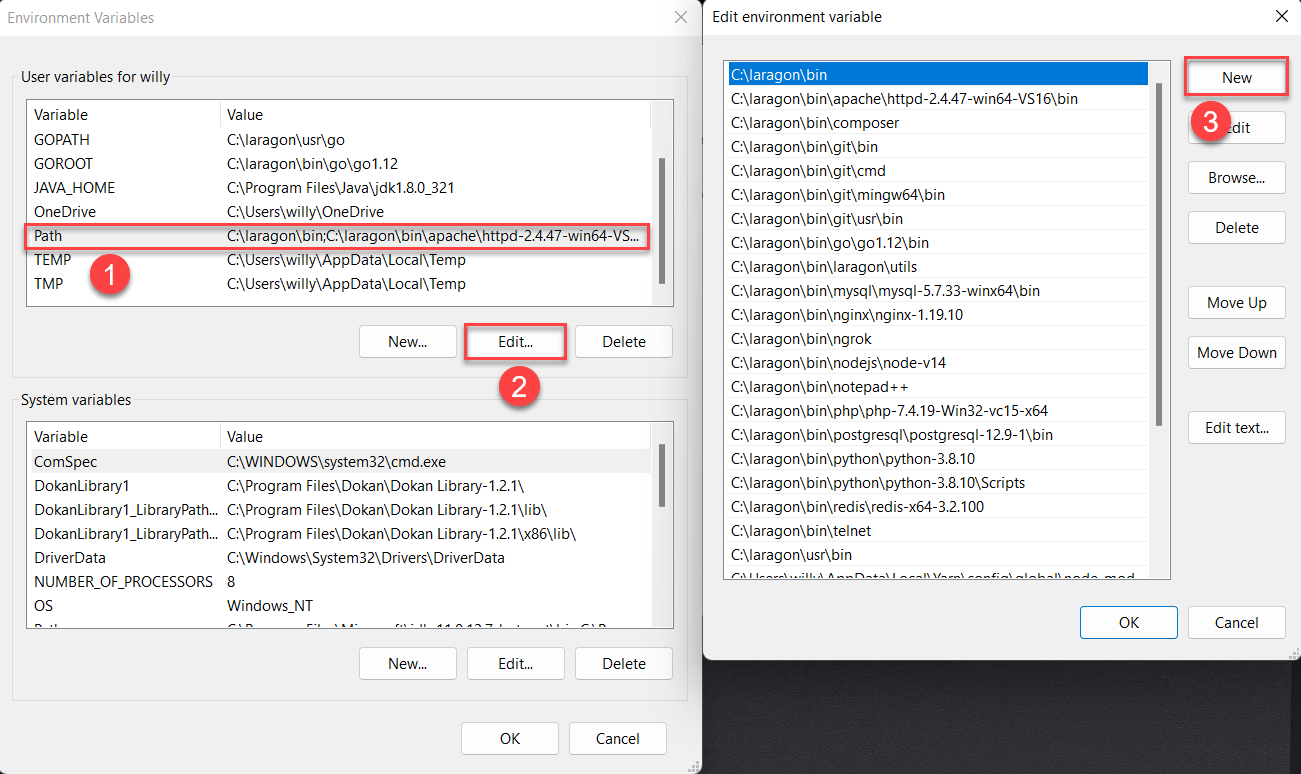Select the ComSpec system variable
Viewport: 1301px width, 774px height.
[340, 462]
